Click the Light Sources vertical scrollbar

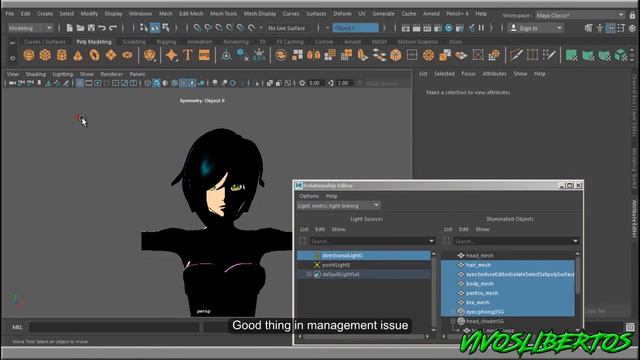click(433, 292)
